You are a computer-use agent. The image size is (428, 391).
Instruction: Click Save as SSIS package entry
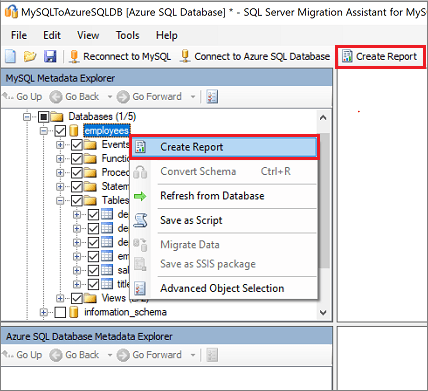pos(224,264)
